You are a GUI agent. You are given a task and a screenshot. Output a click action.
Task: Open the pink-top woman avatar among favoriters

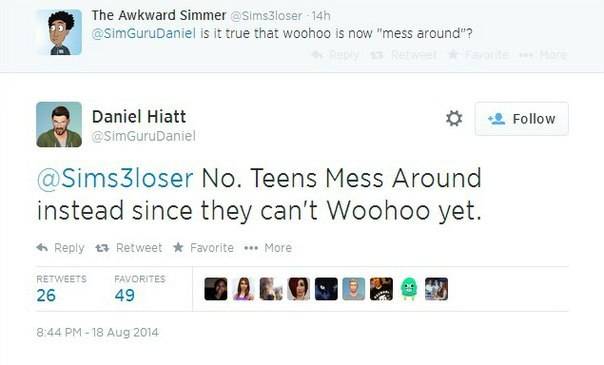tap(243, 289)
